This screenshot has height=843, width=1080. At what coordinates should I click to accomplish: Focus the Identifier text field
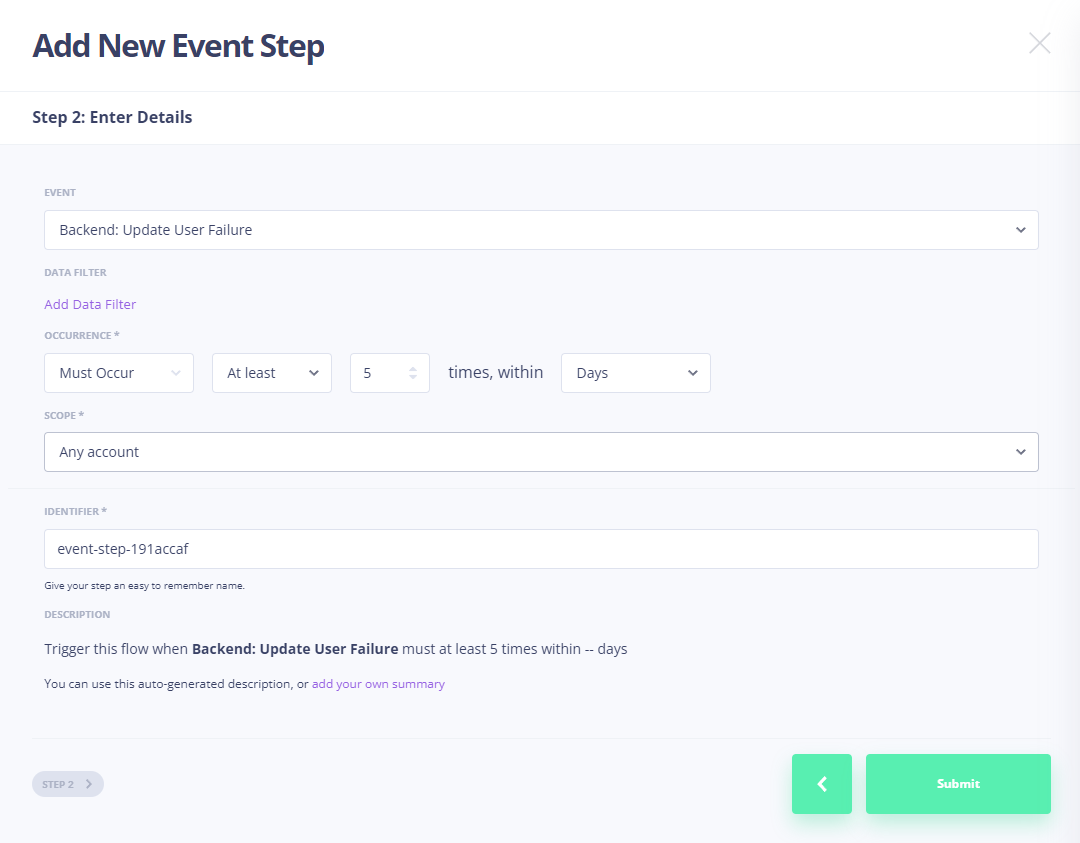click(540, 549)
